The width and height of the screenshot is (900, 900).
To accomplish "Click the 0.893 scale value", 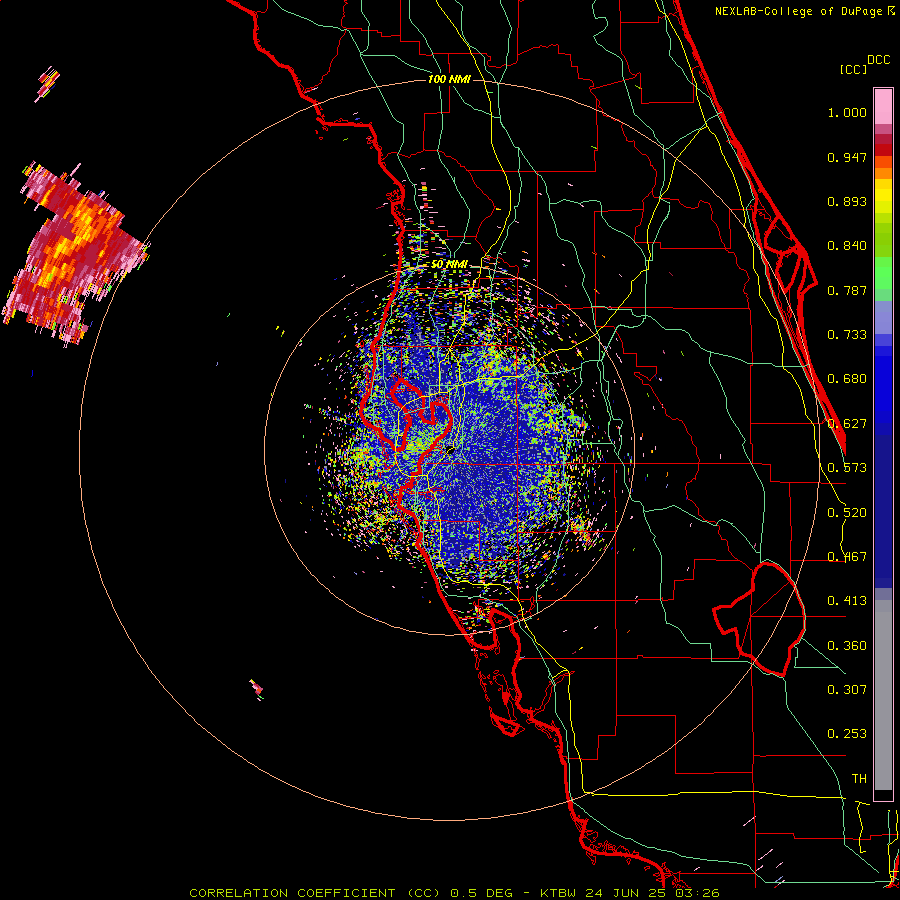I will click(847, 201).
